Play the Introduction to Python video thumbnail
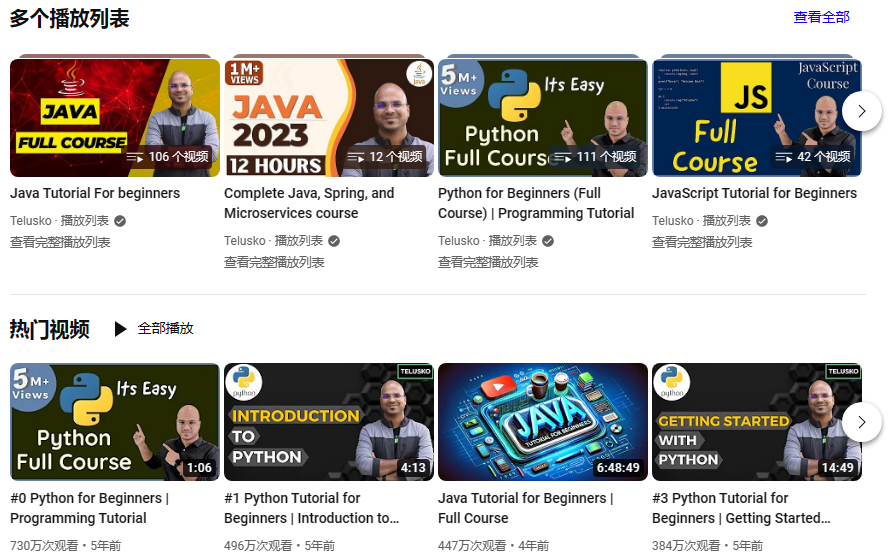892x557 pixels. [x=328, y=422]
